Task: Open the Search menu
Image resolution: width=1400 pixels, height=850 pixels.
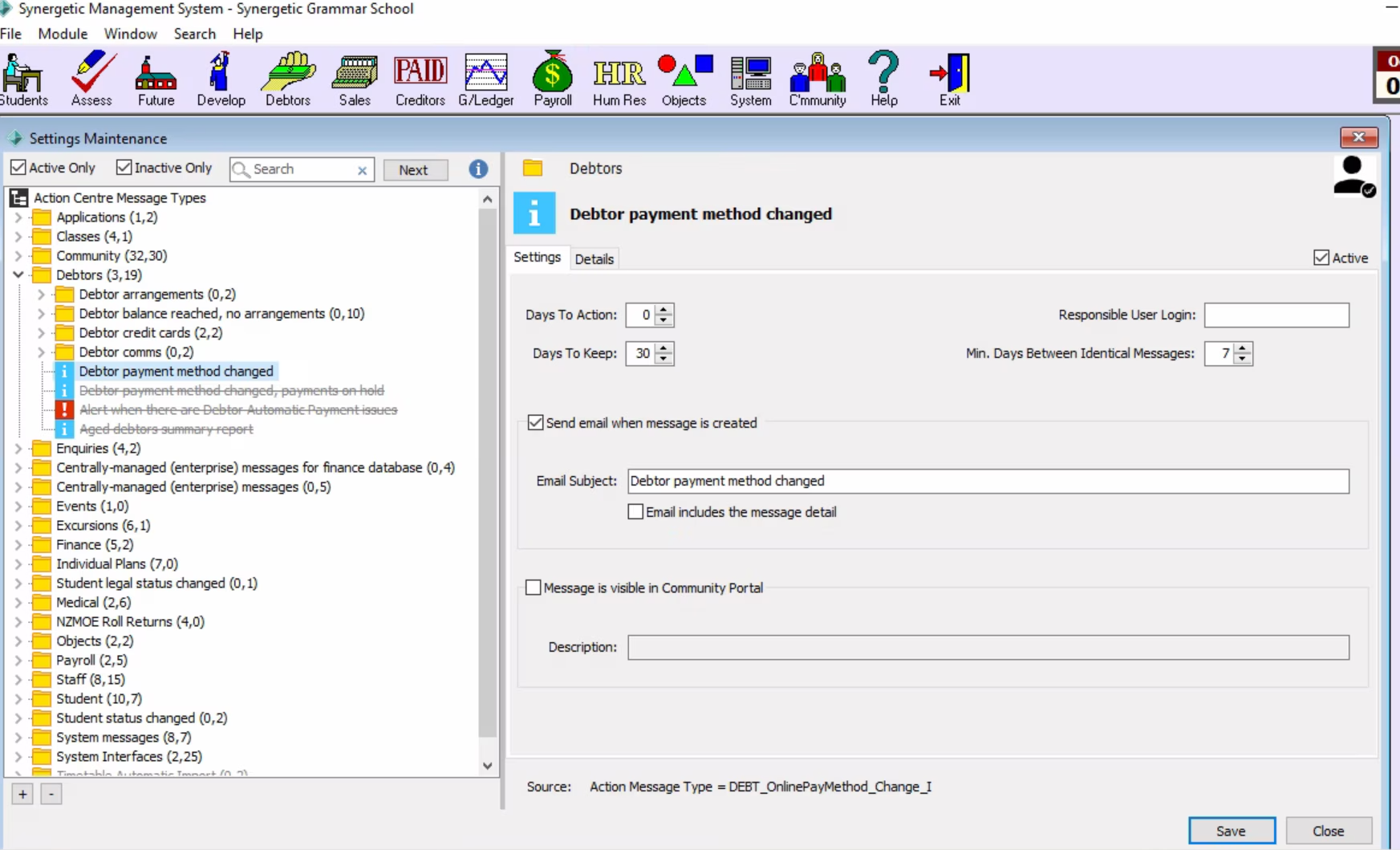Action: coord(195,34)
